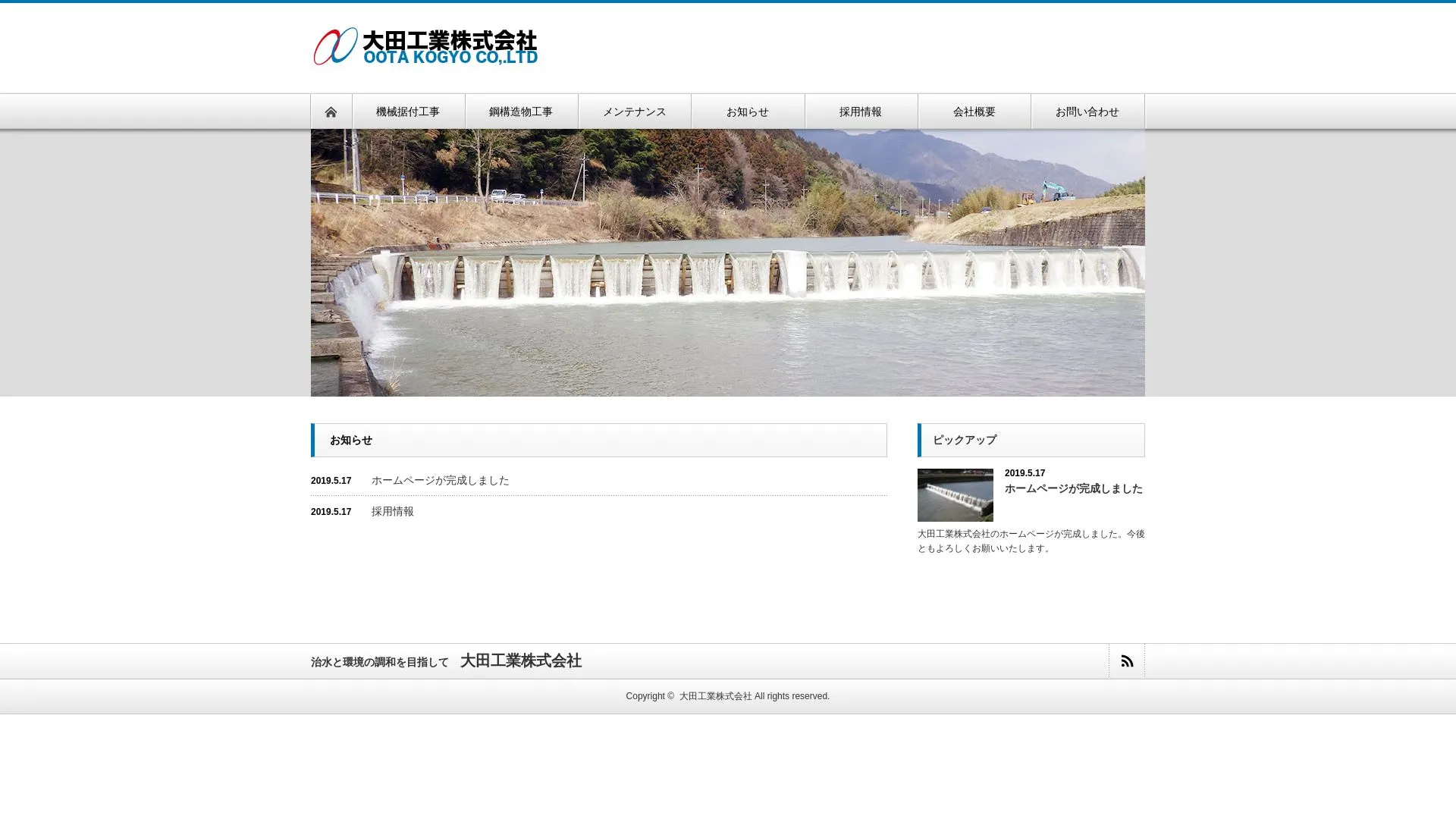Open 採用情報 in the navigation bar
Screen dimensions: 1456x819
coord(861,111)
